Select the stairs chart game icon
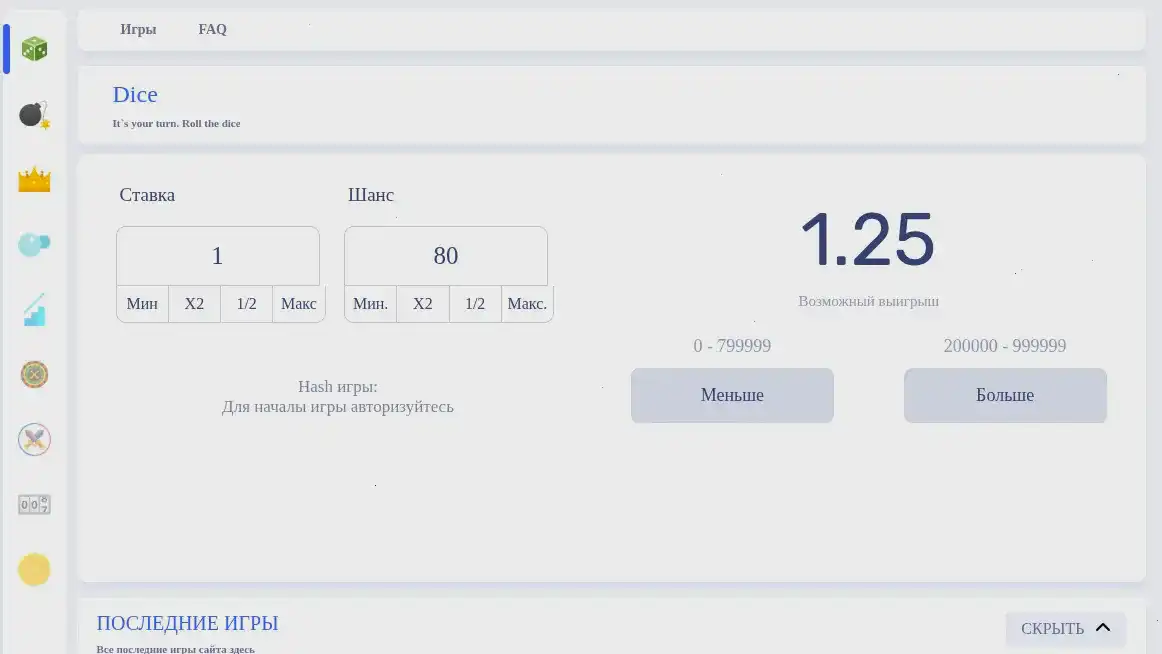The width and height of the screenshot is (1162, 654). (34, 309)
